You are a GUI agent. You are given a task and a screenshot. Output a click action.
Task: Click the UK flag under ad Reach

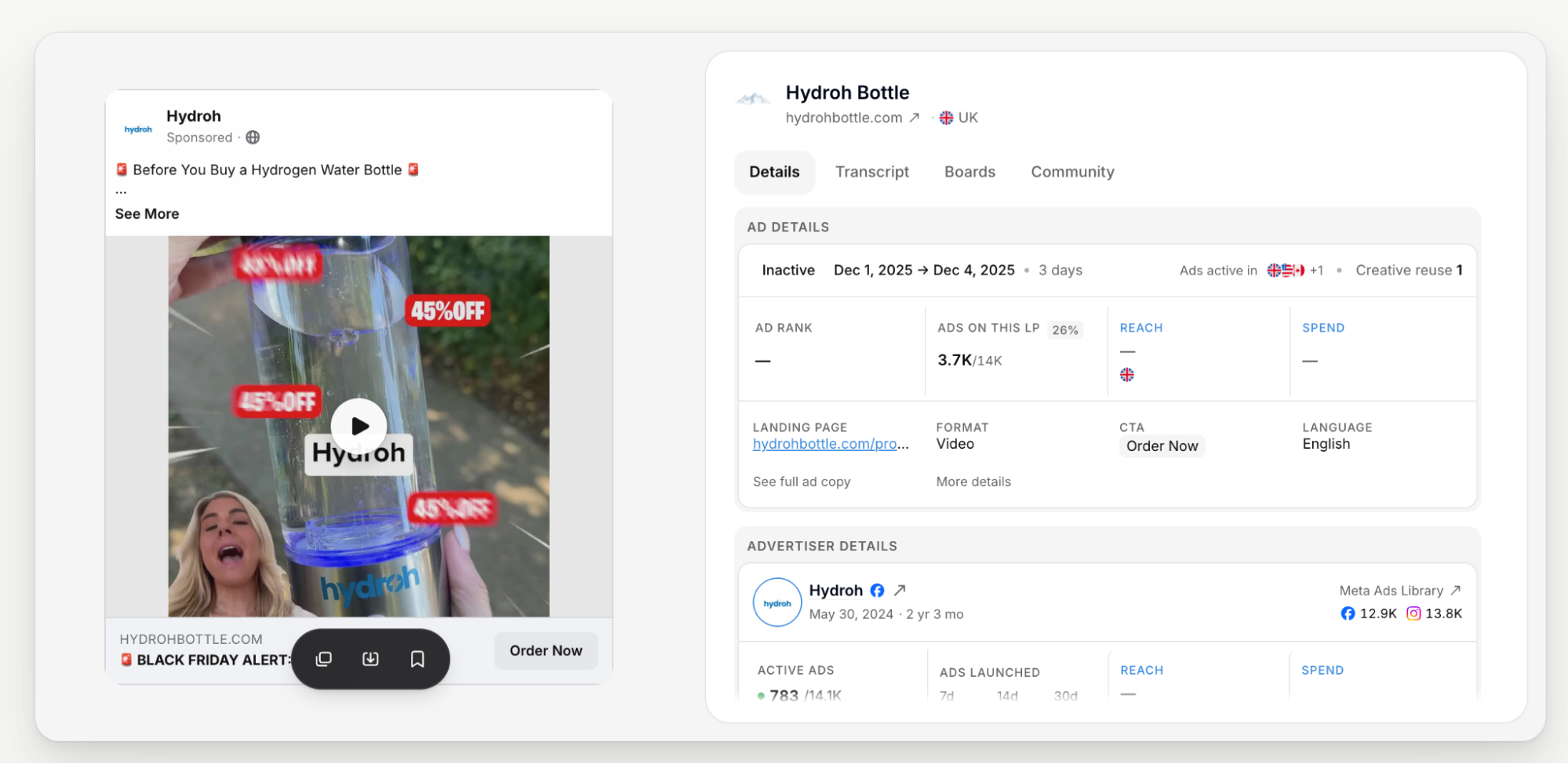tap(1127, 375)
